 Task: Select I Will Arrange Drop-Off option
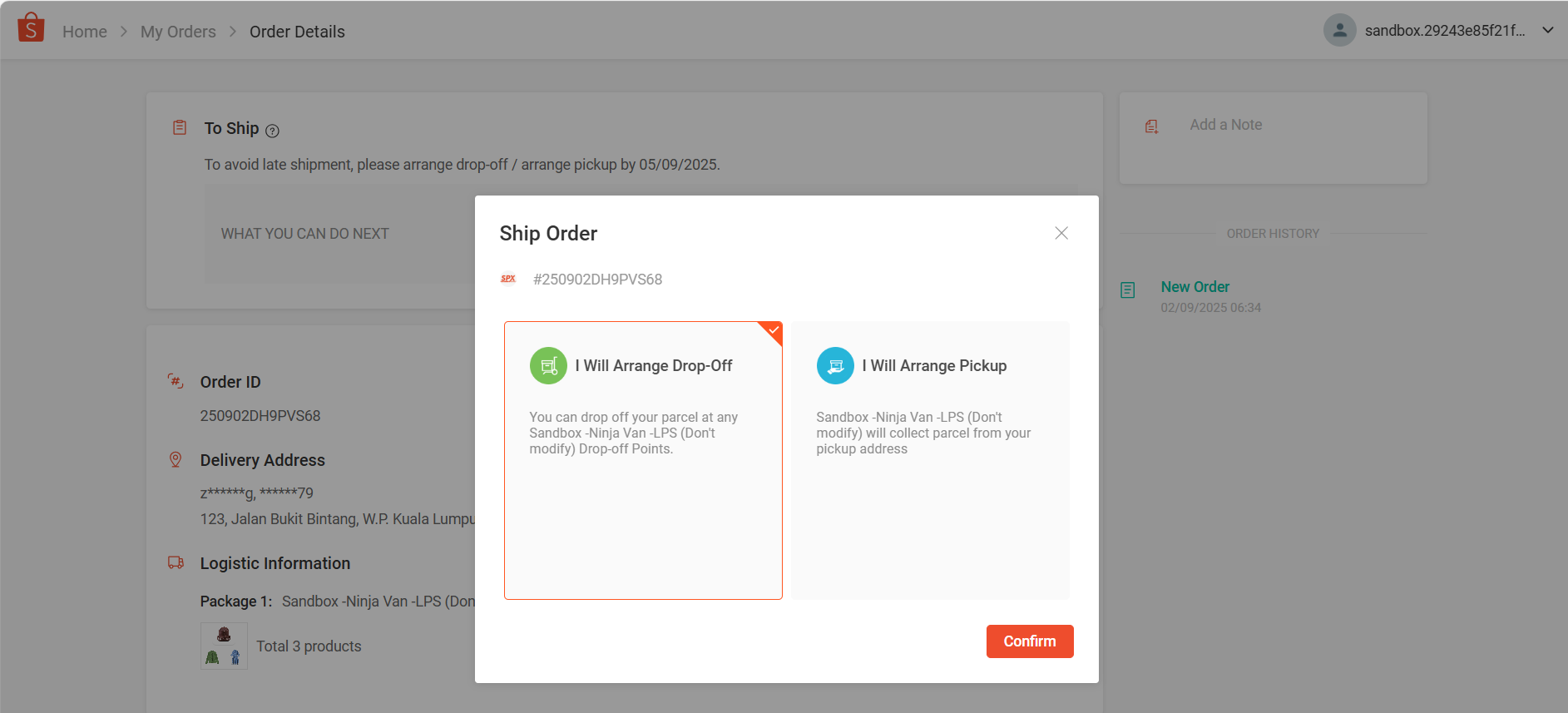643,460
